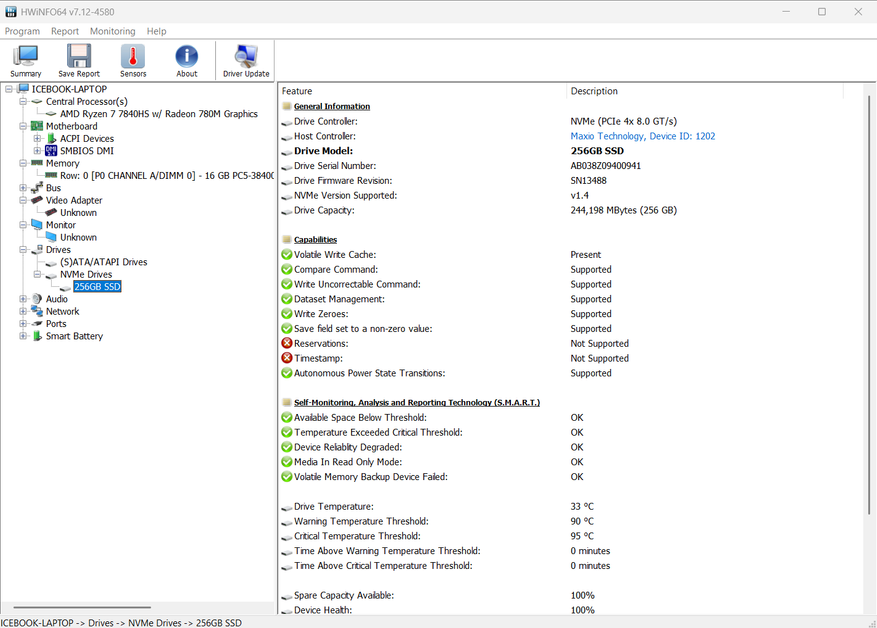The height and width of the screenshot is (628, 877).
Task: Click the green check beside Volatile Write Cache
Action: [x=287, y=254]
